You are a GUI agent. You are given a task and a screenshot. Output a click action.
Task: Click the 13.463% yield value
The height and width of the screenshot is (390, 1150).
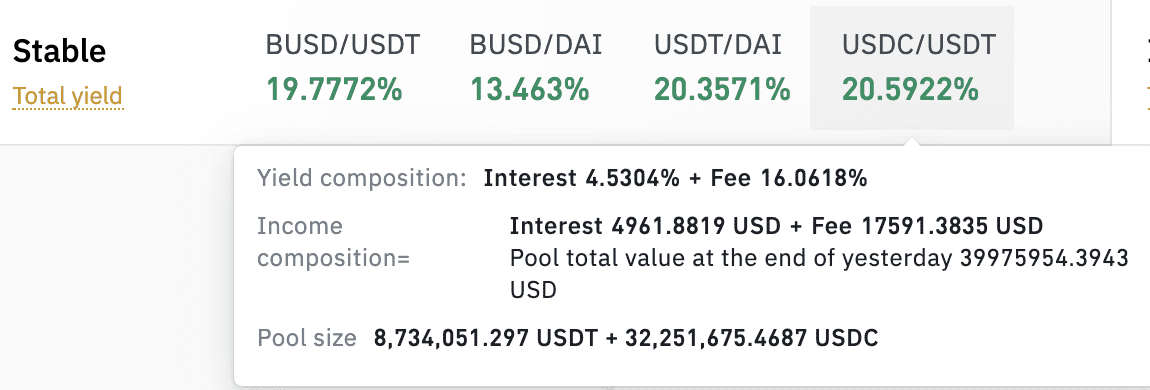pyautogui.click(x=530, y=90)
